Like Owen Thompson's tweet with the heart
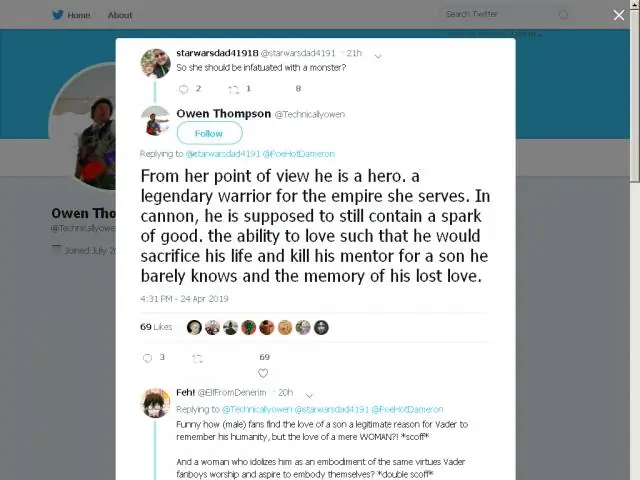The width and height of the screenshot is (640, 480). click(263, 373)
